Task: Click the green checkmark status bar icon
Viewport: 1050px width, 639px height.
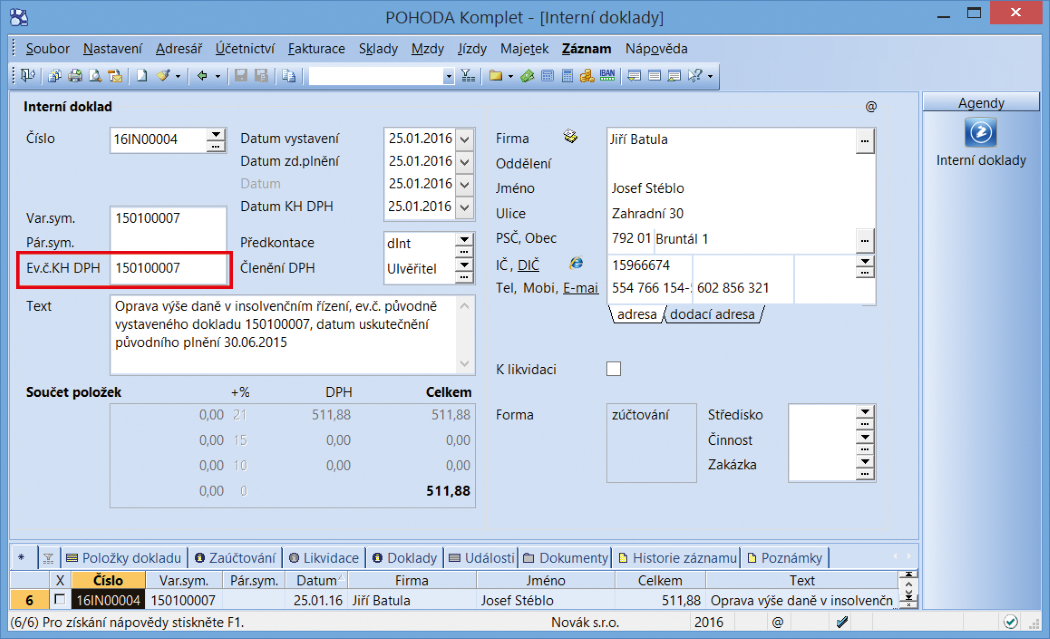Action: click(1010, 622)
